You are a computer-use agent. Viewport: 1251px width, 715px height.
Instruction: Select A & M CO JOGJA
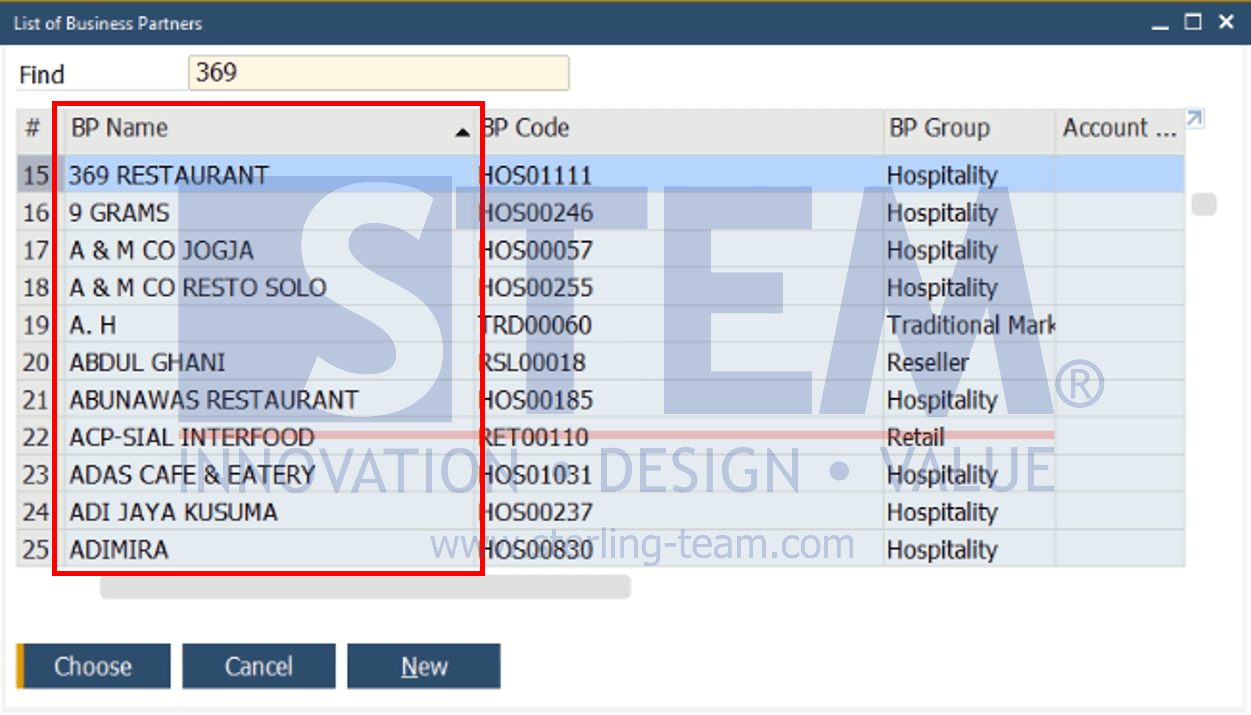pyautogui.click(x=162, y=250)
